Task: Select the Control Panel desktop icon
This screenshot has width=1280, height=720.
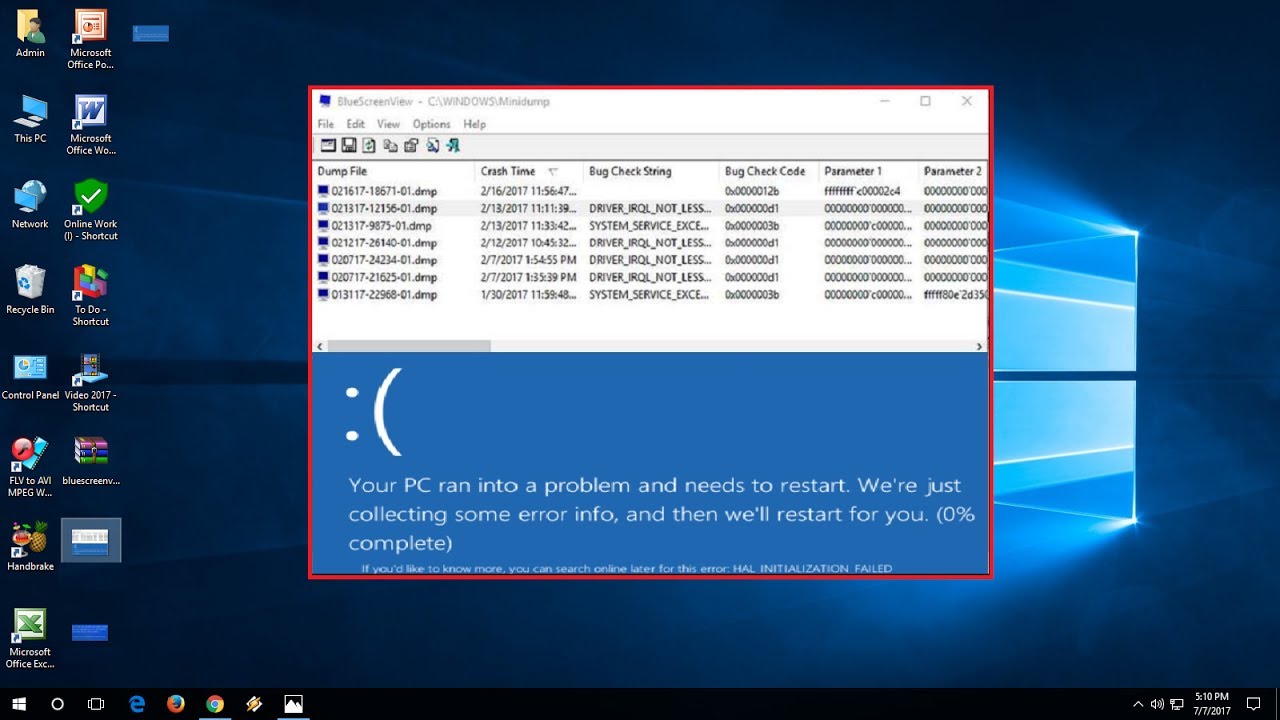Action: (x=30, y=377)
